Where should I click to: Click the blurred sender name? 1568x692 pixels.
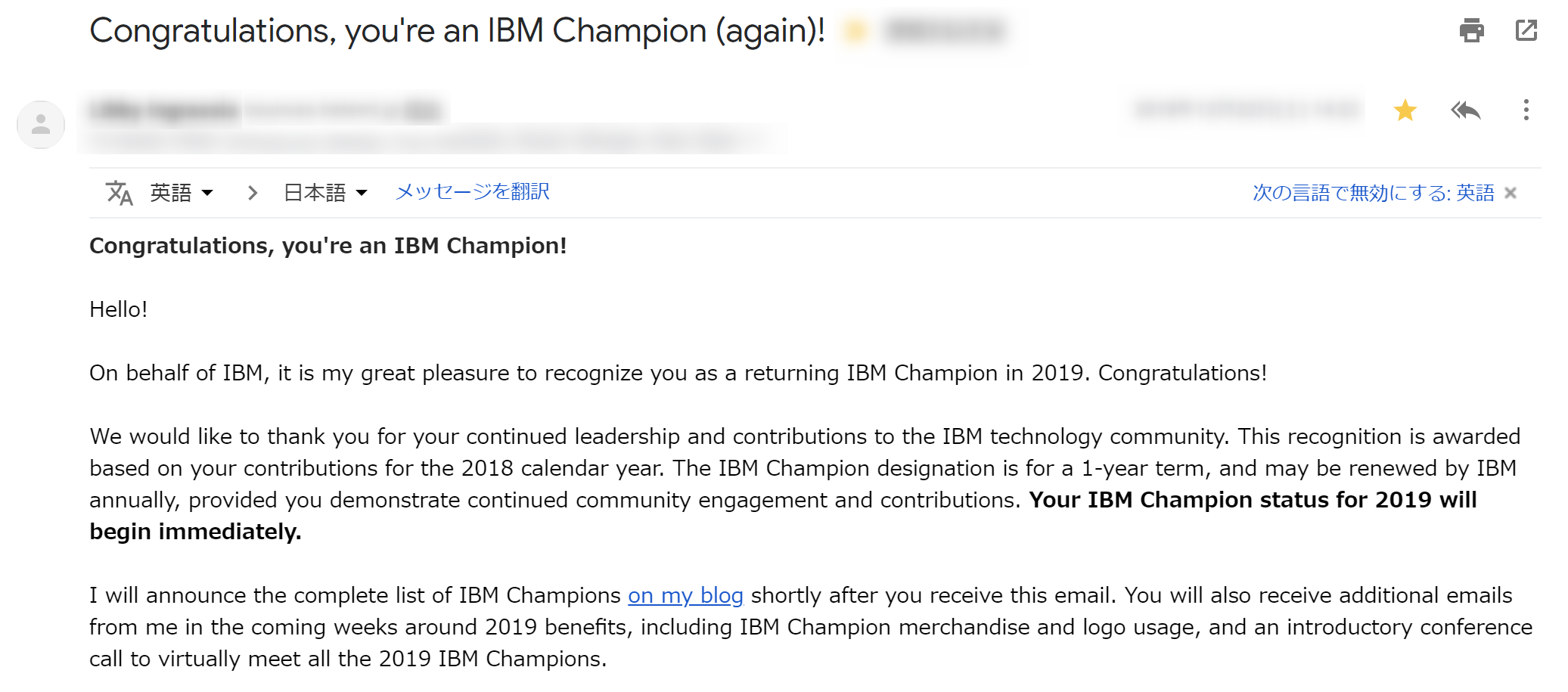(163, 111)
